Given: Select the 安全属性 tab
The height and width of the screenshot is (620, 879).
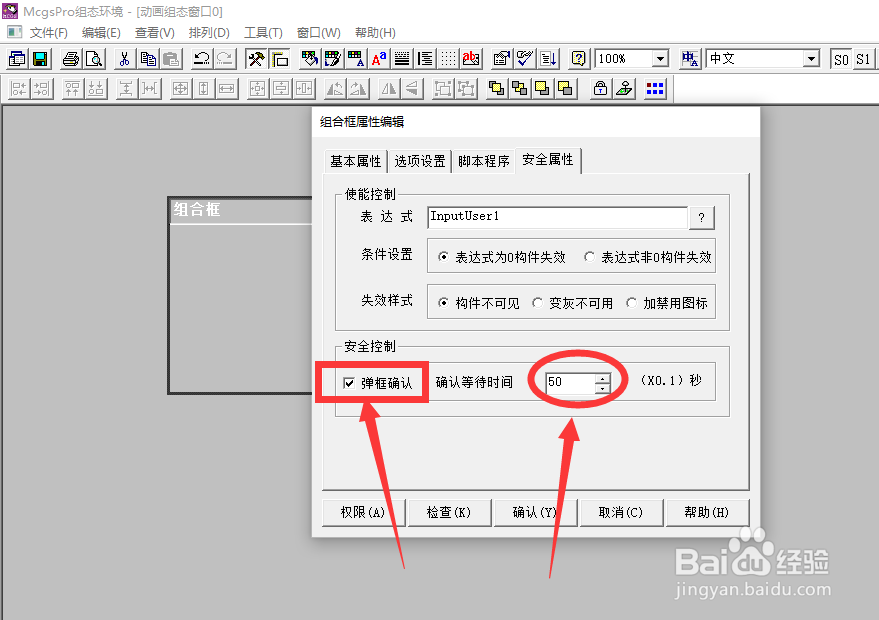Looking at the screenshot, I should (548, 160).
